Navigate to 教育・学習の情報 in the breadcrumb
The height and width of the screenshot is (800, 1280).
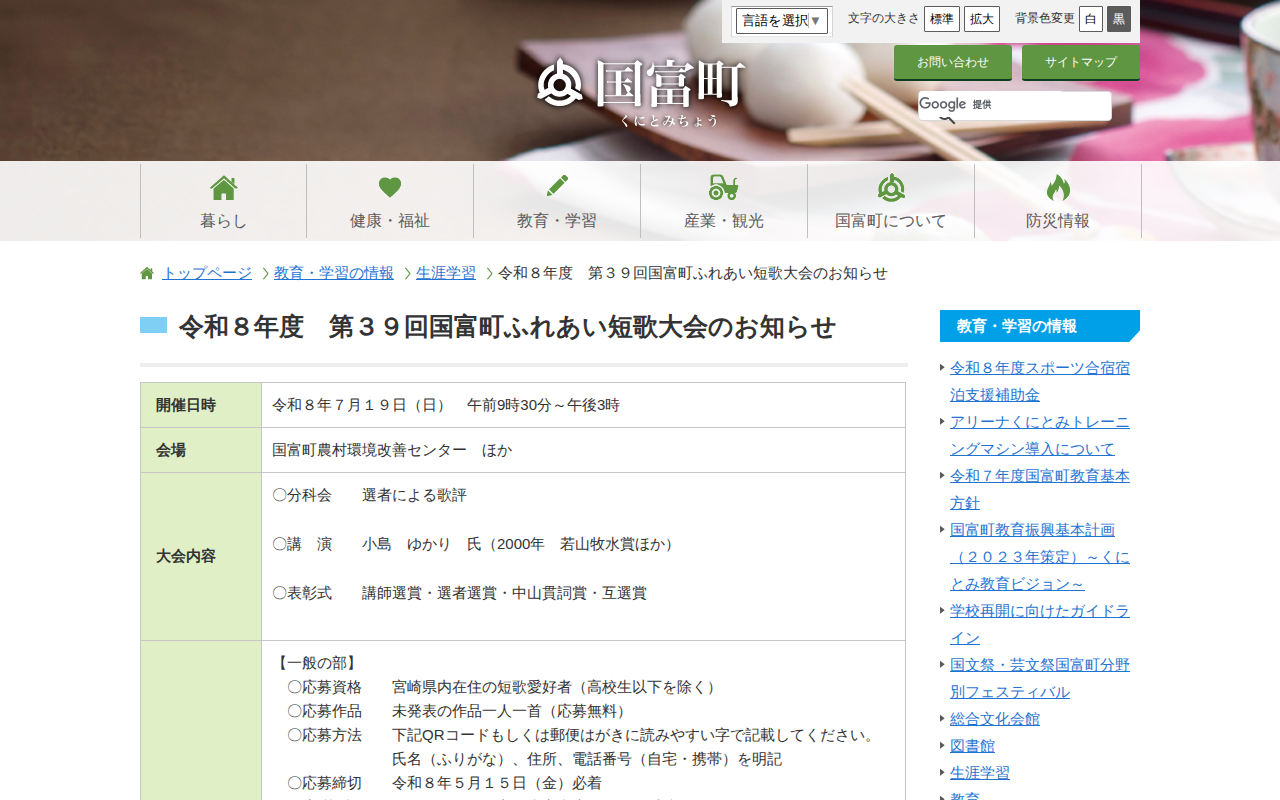(333, 272)
